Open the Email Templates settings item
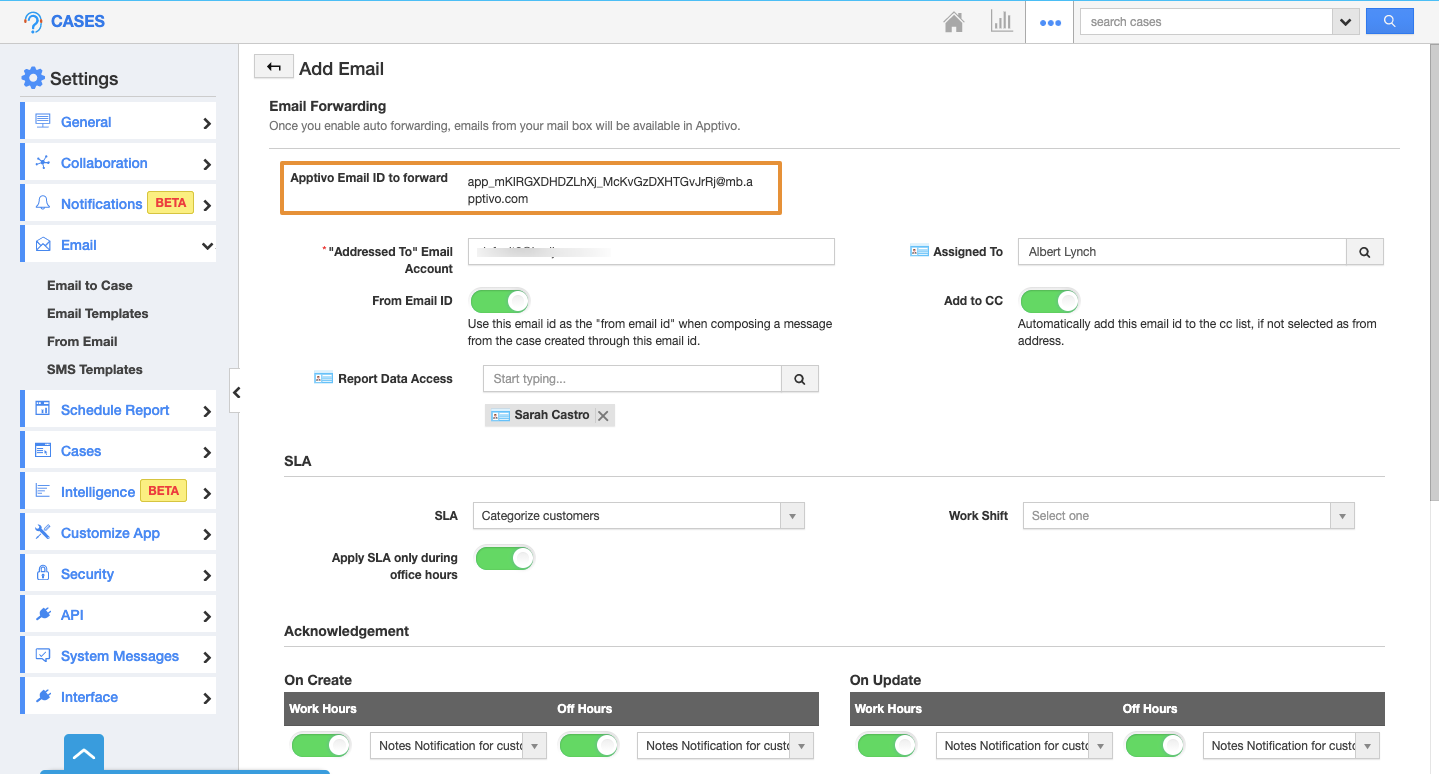Image resolution: width=1439 pixels, height=774 pixels. click(x=97, y=314)
